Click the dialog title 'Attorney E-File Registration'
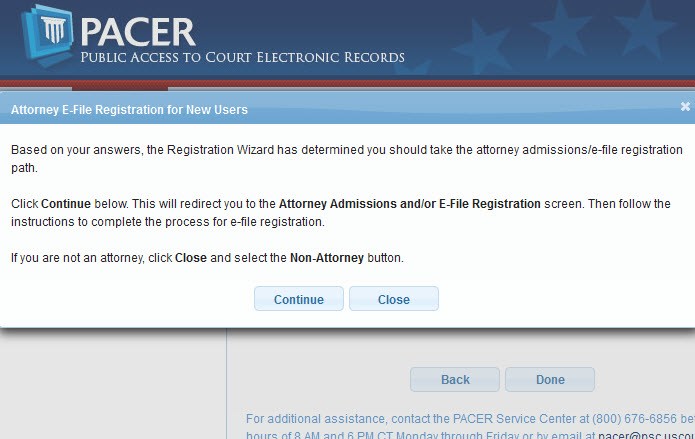Screen dimensions: 695x439 pyautogui.click(x=129, y=109)
